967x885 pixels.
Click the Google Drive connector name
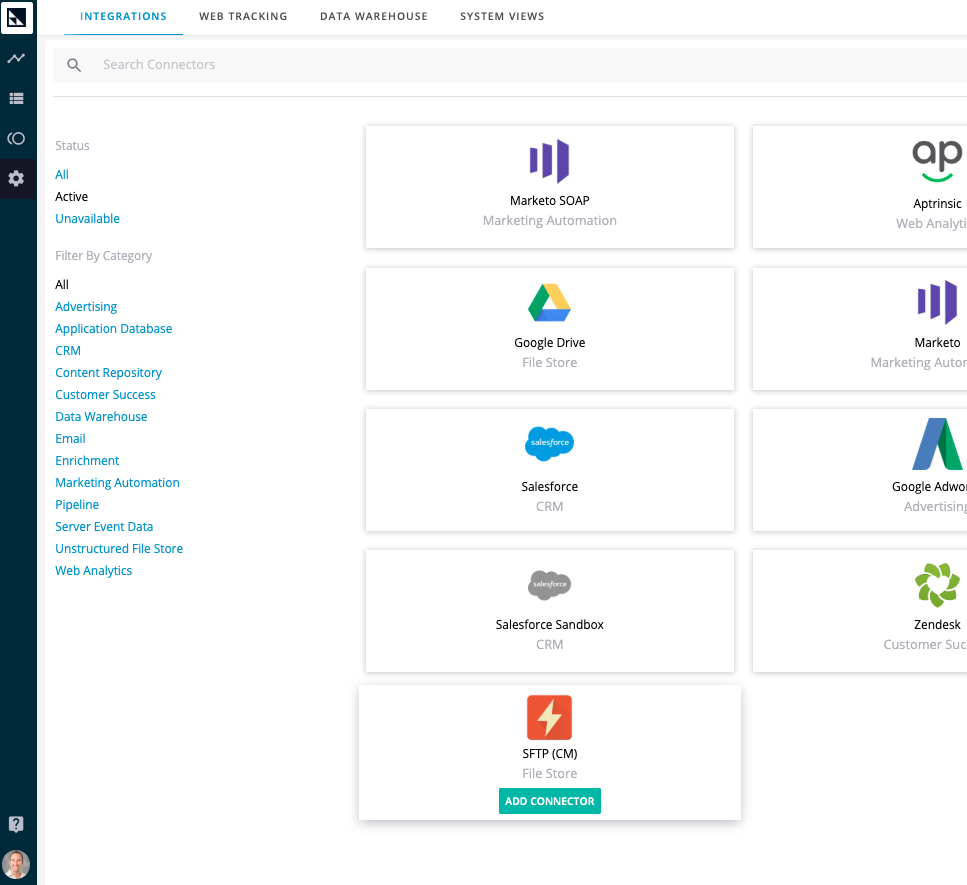tap(549, 342)
